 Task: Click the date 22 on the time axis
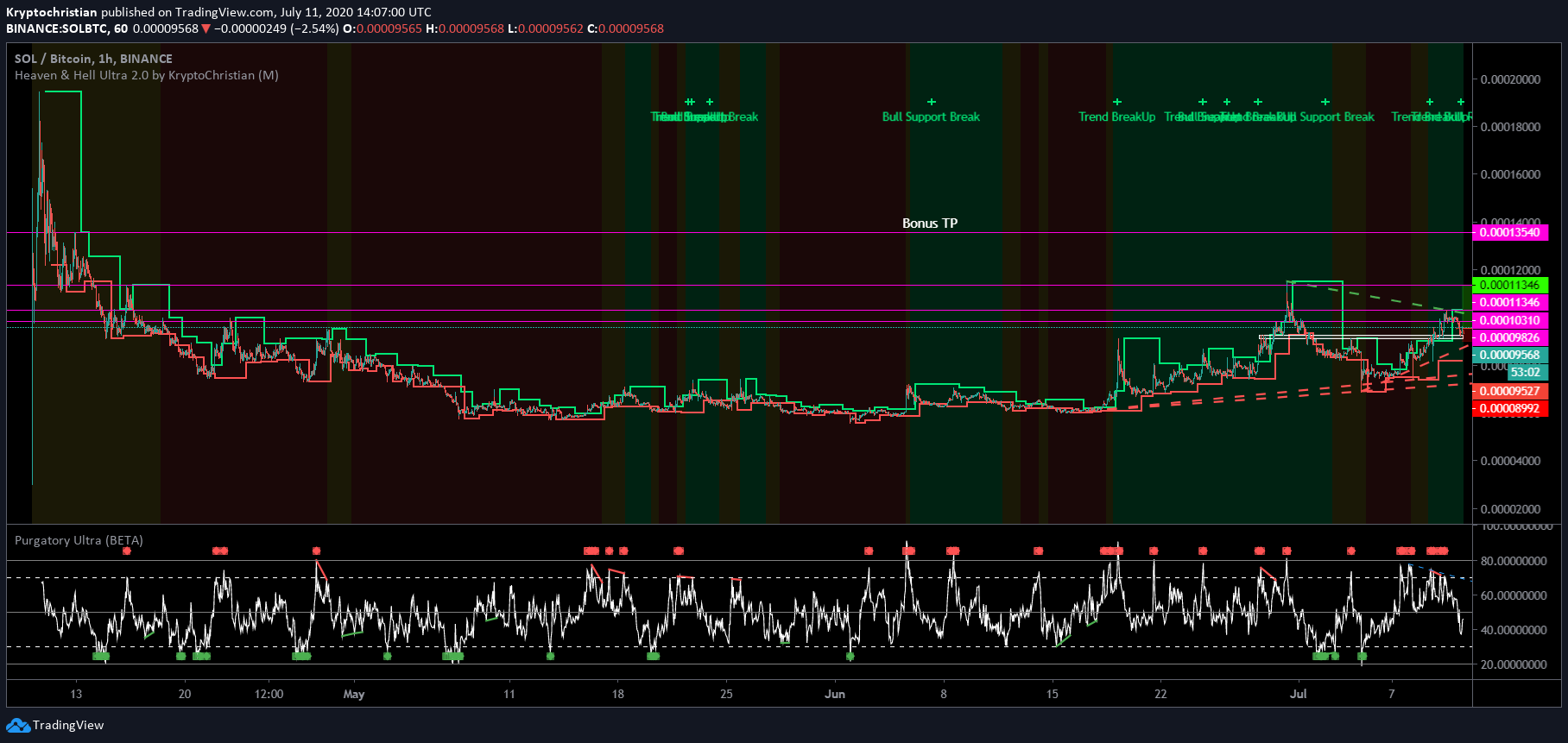pos(1160,694)
